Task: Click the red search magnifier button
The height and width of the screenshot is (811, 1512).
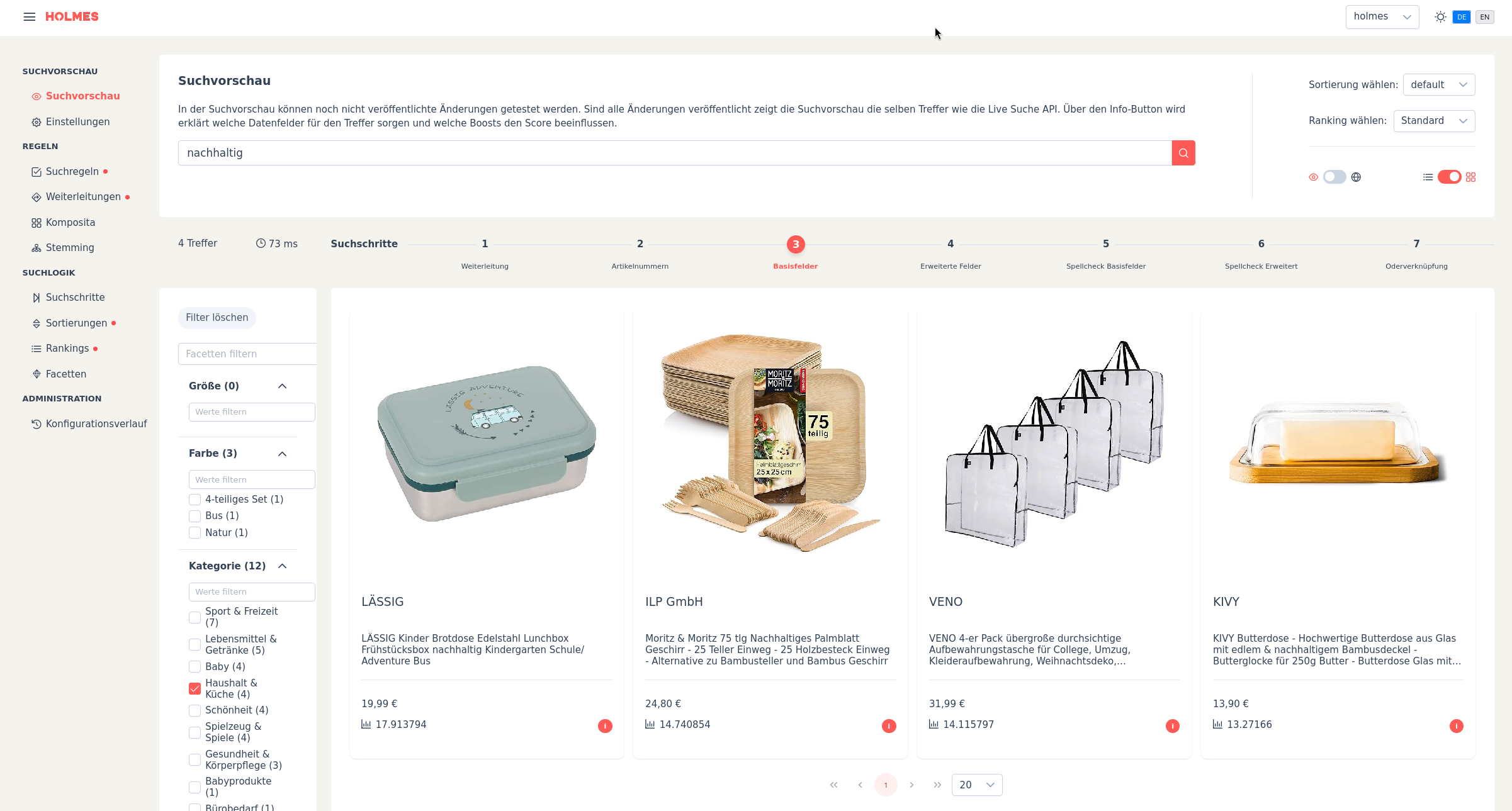Action: 1183,153
